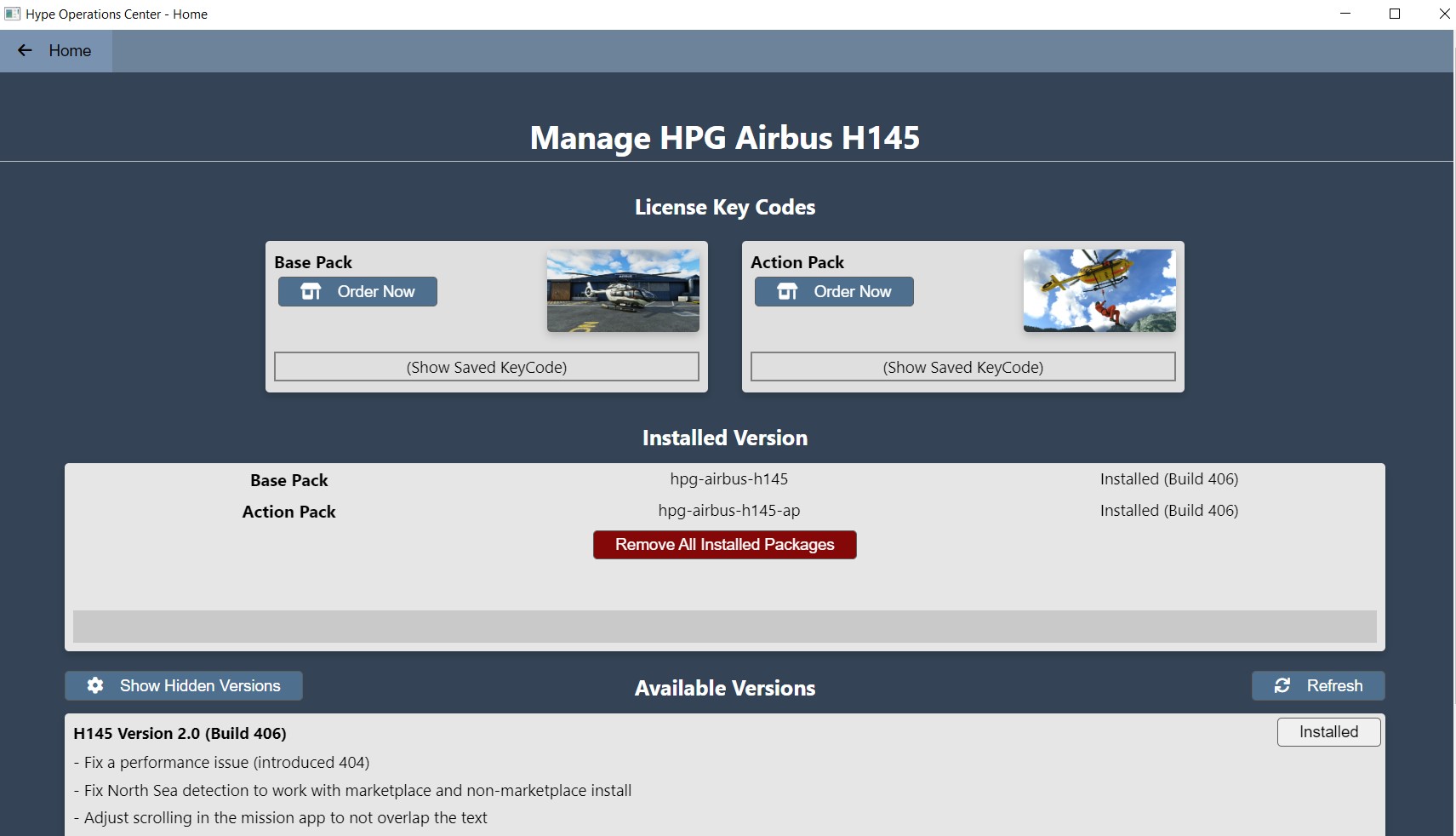The image size is (1456, 836).
Task: Click Action Pack Installed (Build 406) status
Action: (1169, 511)
